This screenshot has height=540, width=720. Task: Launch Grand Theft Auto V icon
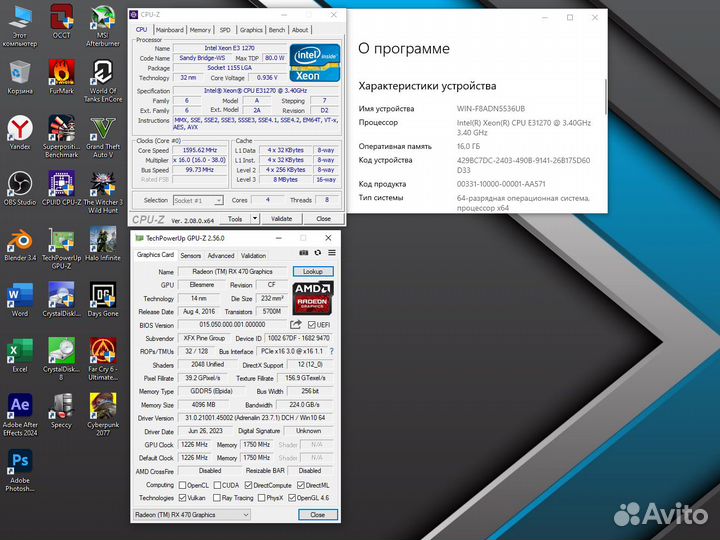point(103,137)
